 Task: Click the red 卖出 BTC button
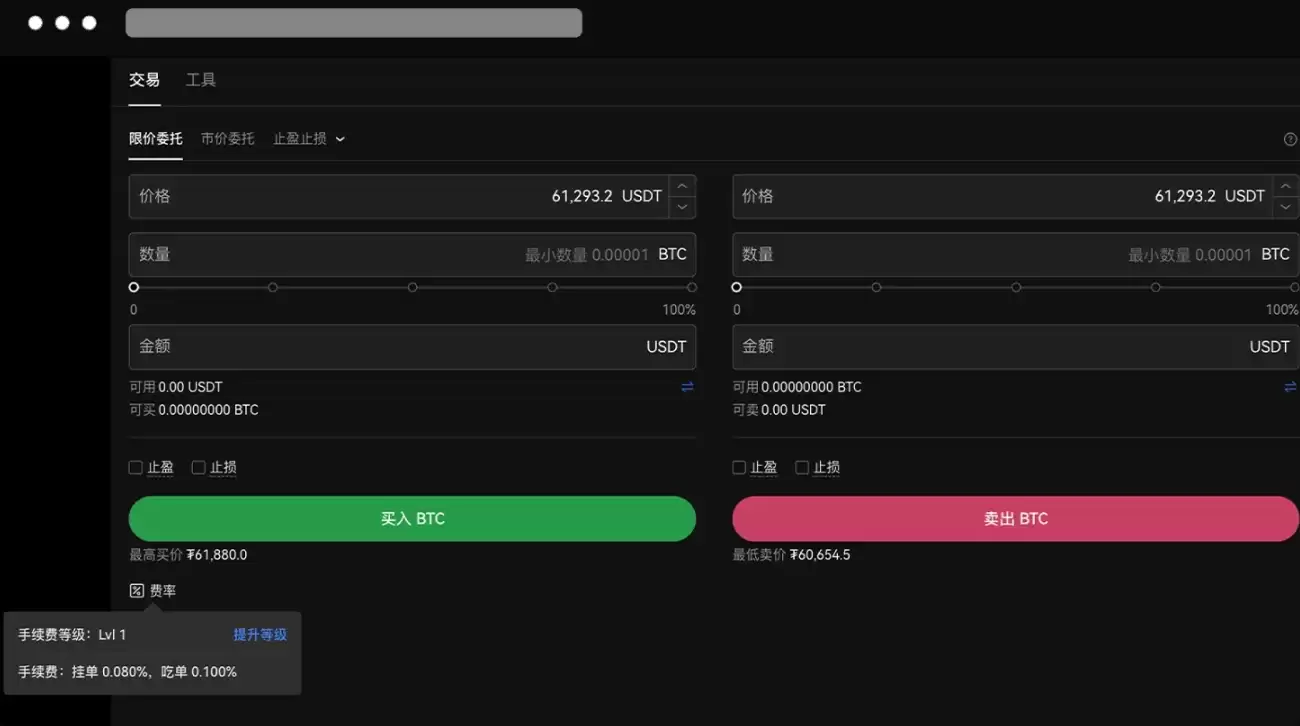click(x=1015, y=518)
